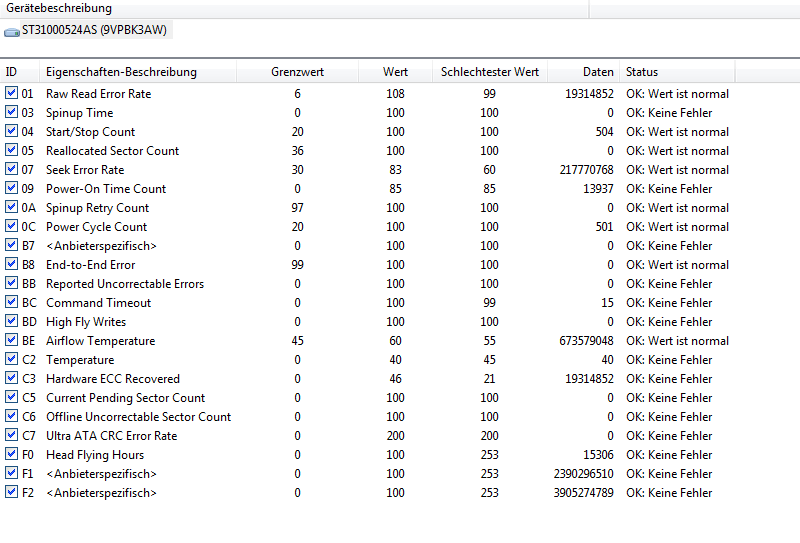Toggle the 04 Start/Stop Count checkbox
This screenshot has height=543, width=800.
click(11, 131)
